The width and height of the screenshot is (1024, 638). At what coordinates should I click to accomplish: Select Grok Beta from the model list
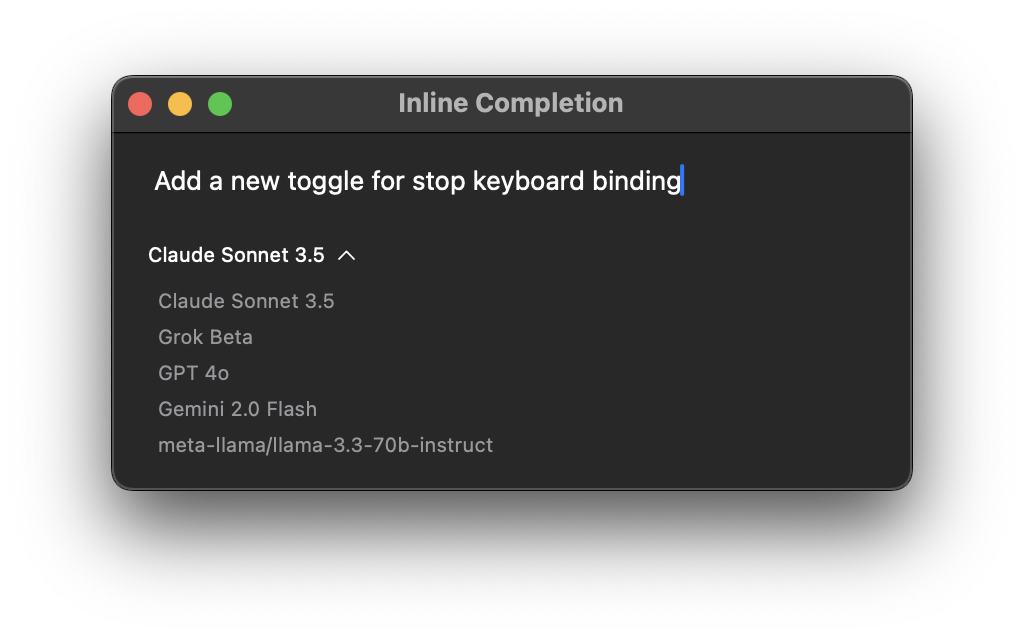click(x=205, y=337)
